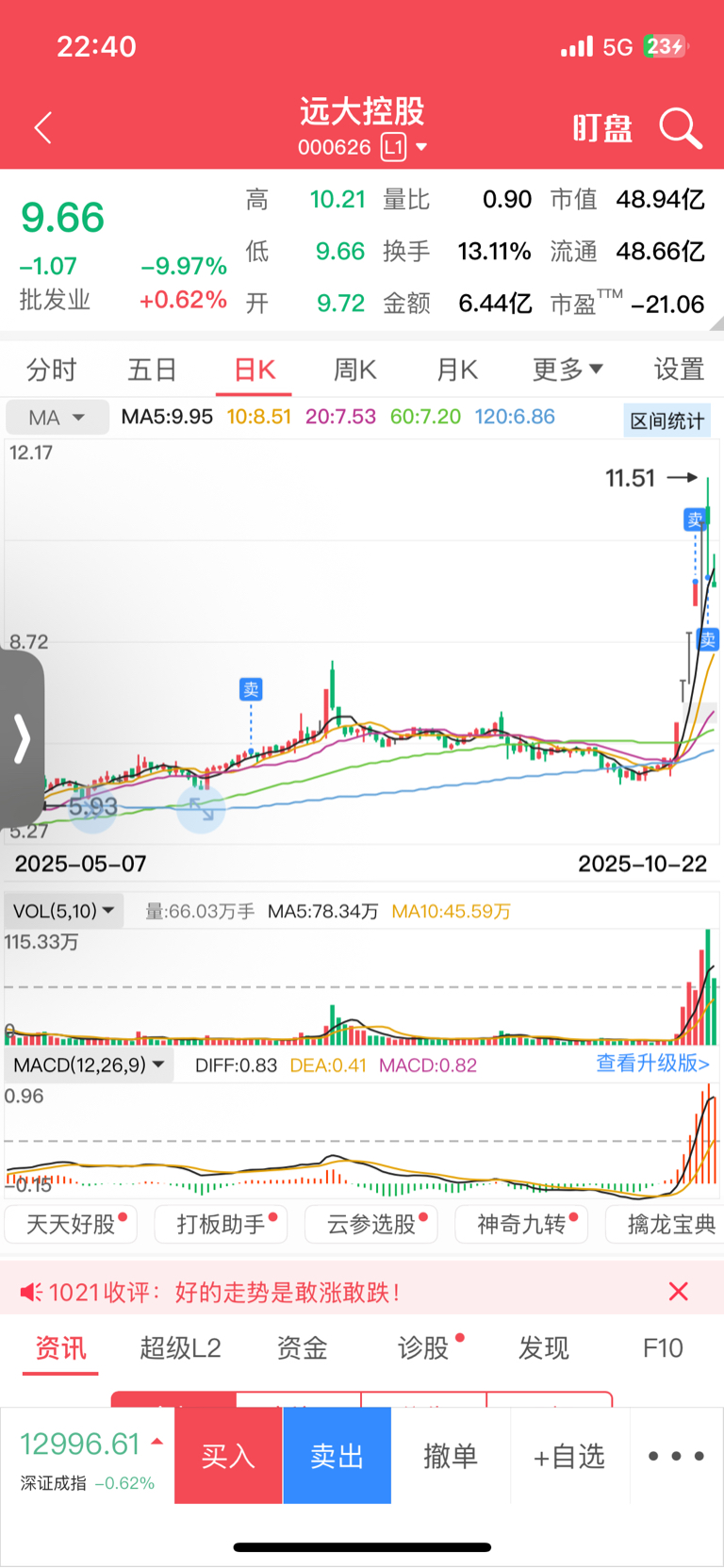Screen dimensions: 724x1568
Task: Tap the speaker announcement icon
Action: pyautogui.click(x=31, y=1292)
